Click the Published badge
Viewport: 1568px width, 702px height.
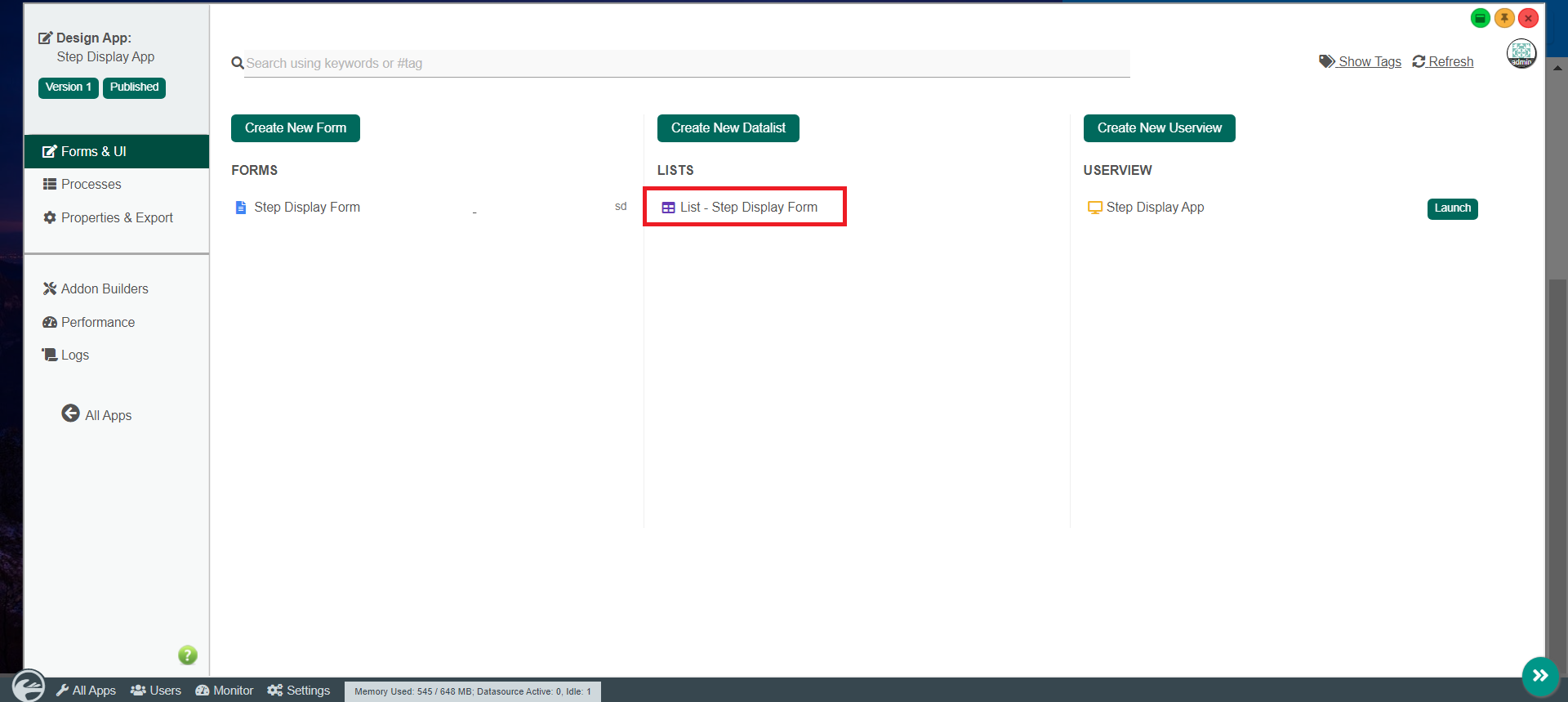[134, 87]
